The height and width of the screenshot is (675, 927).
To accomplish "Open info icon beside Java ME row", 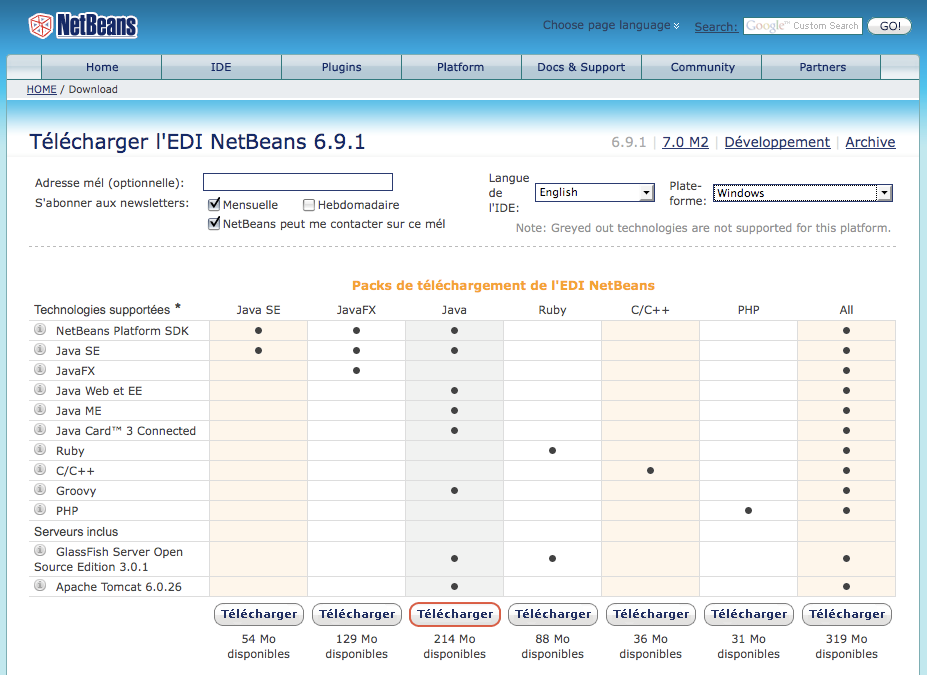I will click(x=40, y=410).
